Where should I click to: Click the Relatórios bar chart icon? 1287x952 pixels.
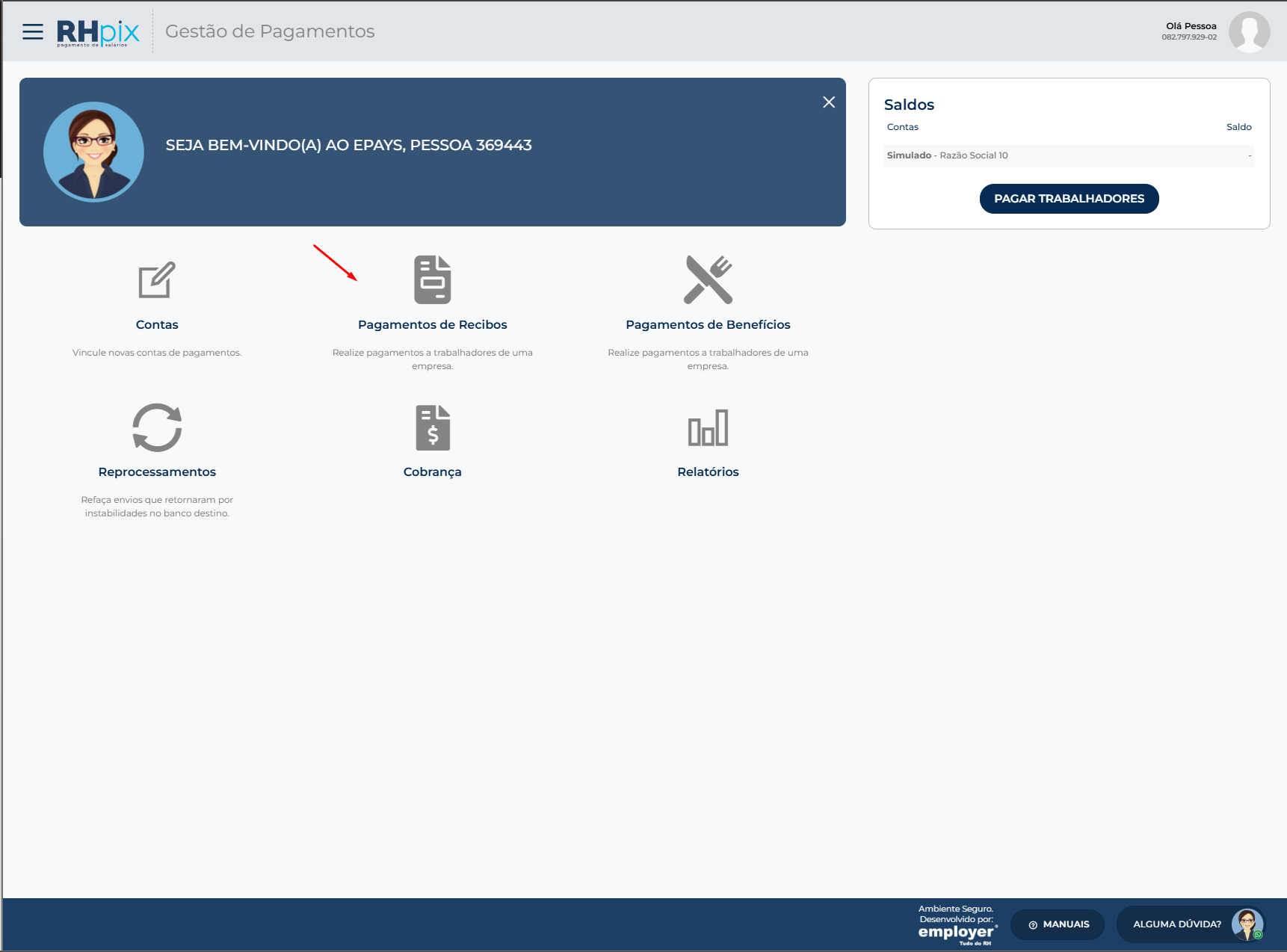tap(708, 427)
